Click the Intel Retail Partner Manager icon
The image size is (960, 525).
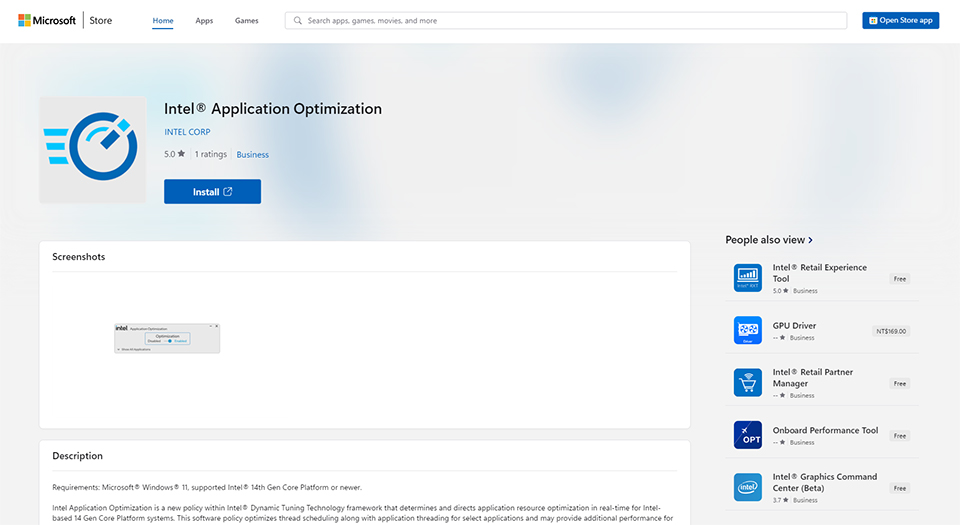(x=748, y=382)
